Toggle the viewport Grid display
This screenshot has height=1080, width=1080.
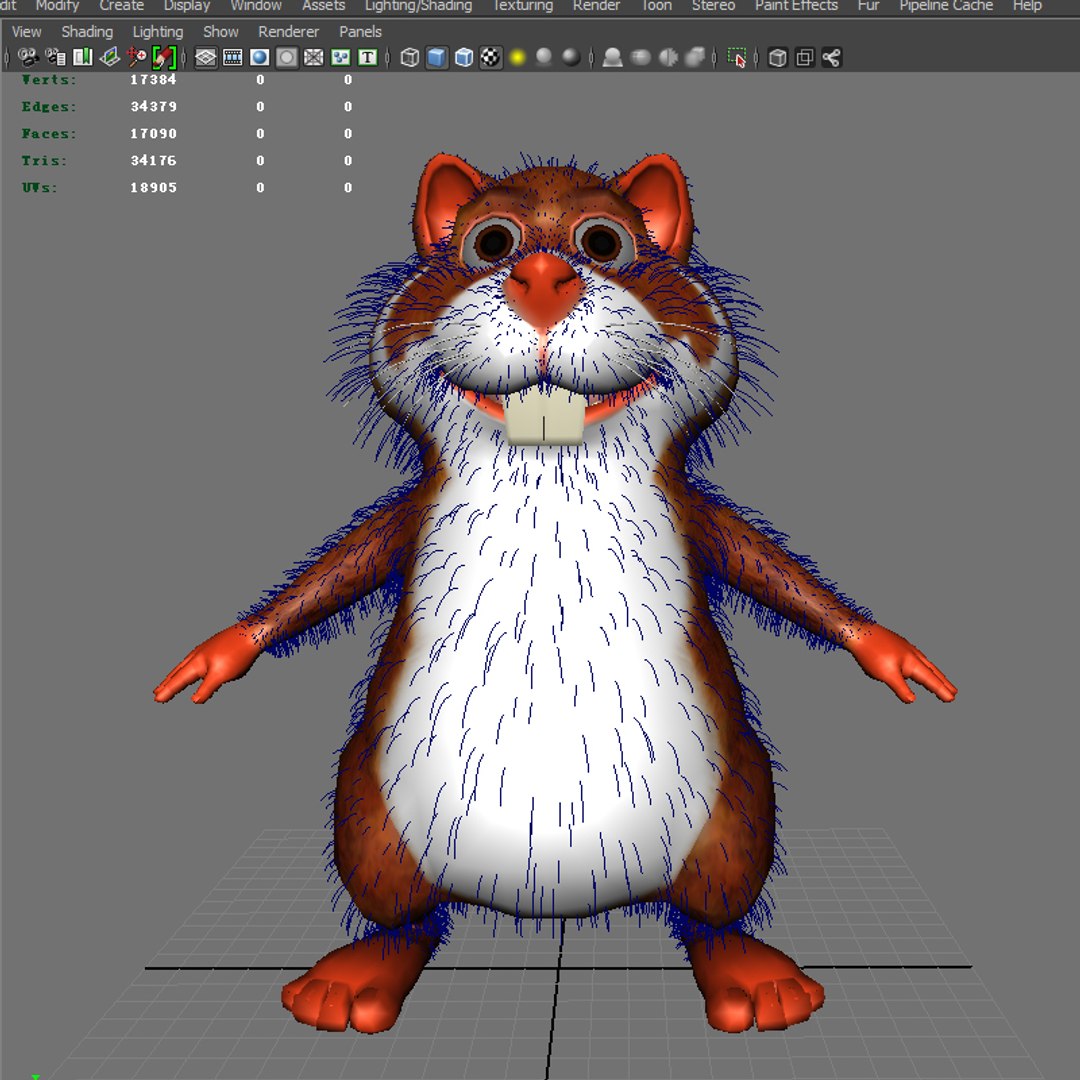tap(205, 57)
